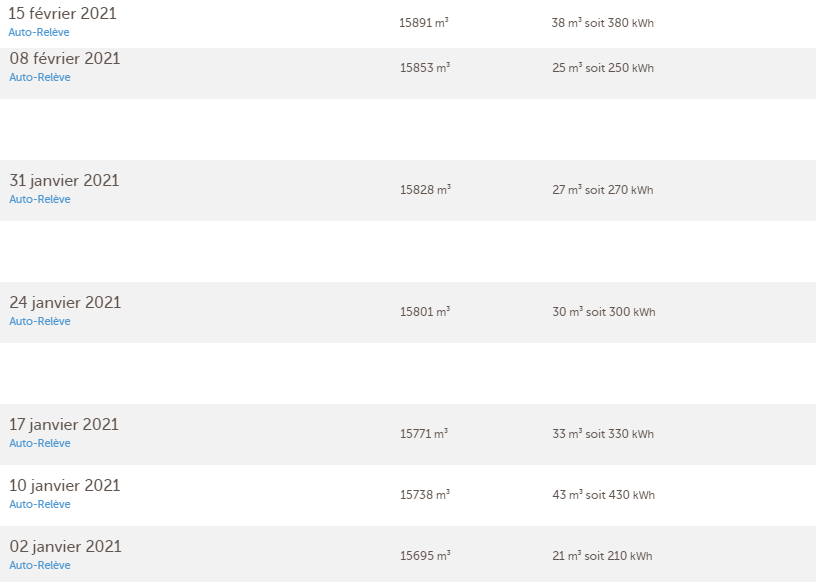Screen dimensions: 816x583
Task: Follow the Auto-Relève link for 24 janvier 2021
Action: 40,321
